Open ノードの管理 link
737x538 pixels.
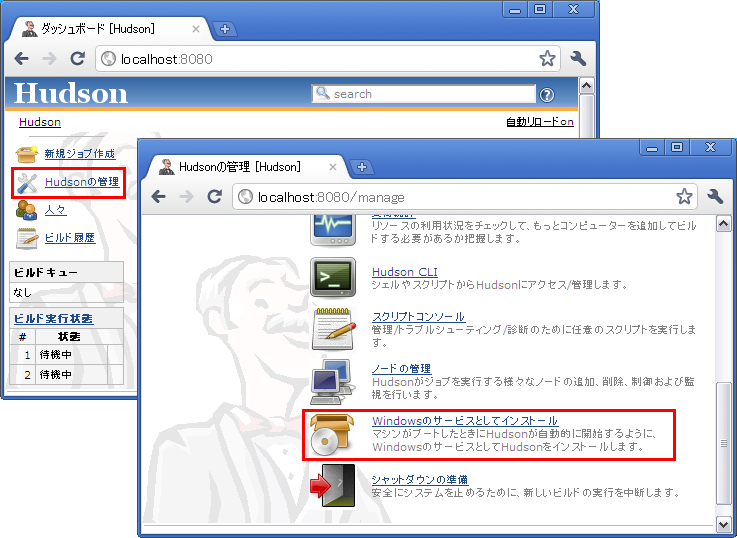[x=401, y=369]
